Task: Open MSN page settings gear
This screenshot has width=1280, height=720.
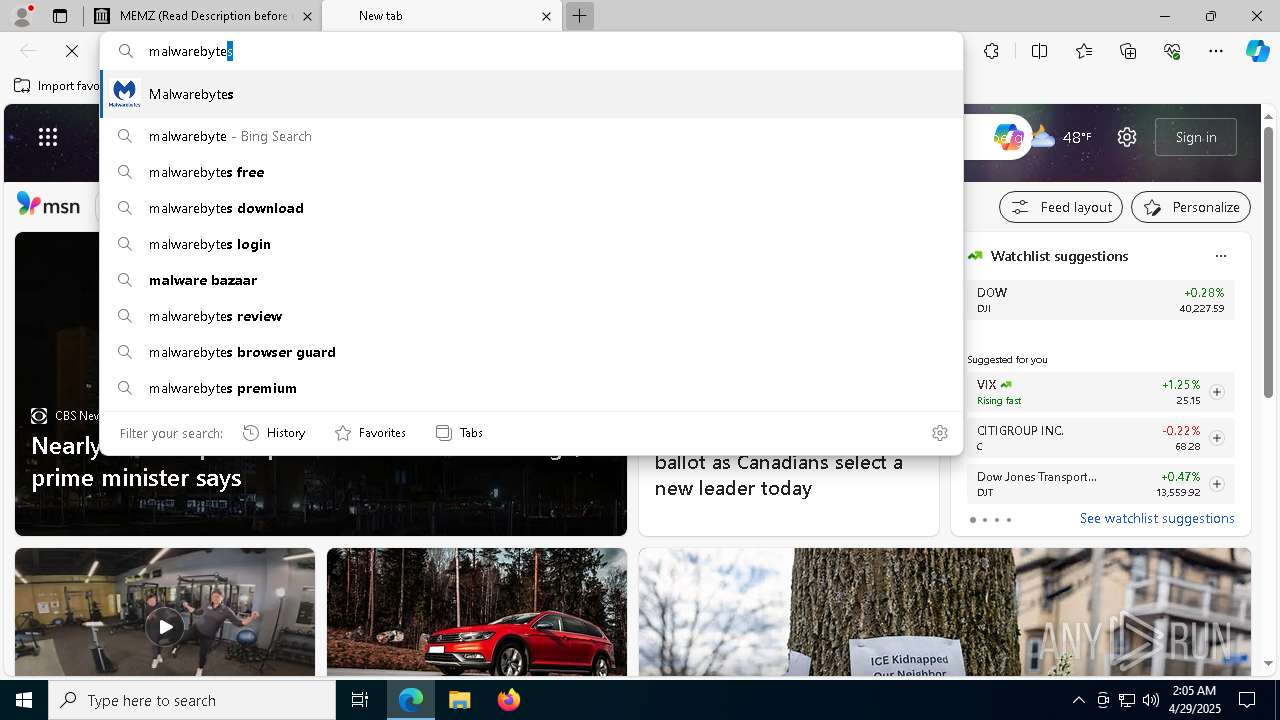Action: (x=1127, y=137)
